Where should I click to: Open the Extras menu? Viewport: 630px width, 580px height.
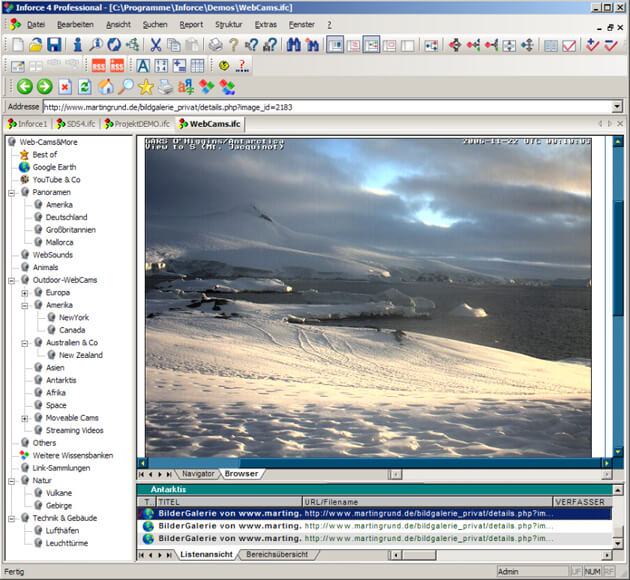[x=266, y=24]
